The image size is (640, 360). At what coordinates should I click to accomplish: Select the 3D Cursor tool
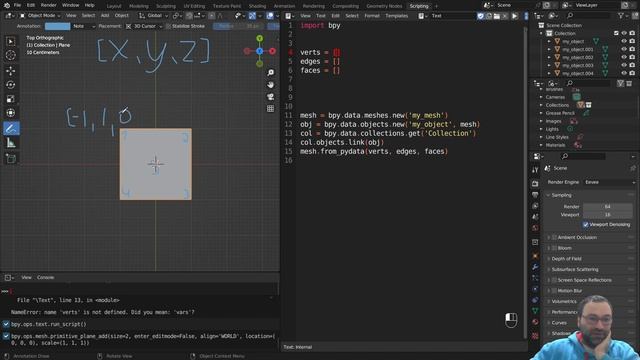11,55
